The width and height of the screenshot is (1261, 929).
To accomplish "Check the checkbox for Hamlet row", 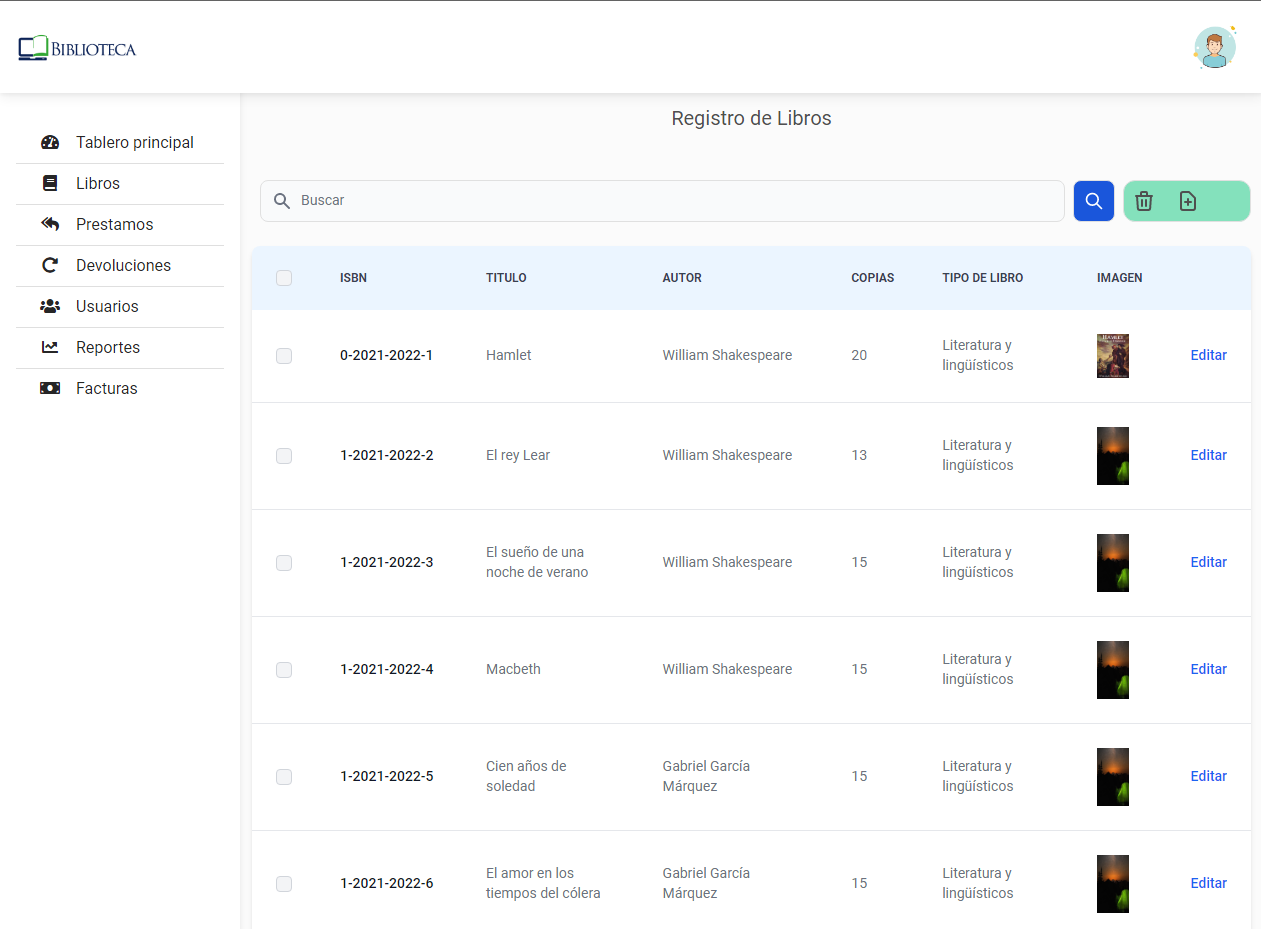I will (x=284, y=355).
